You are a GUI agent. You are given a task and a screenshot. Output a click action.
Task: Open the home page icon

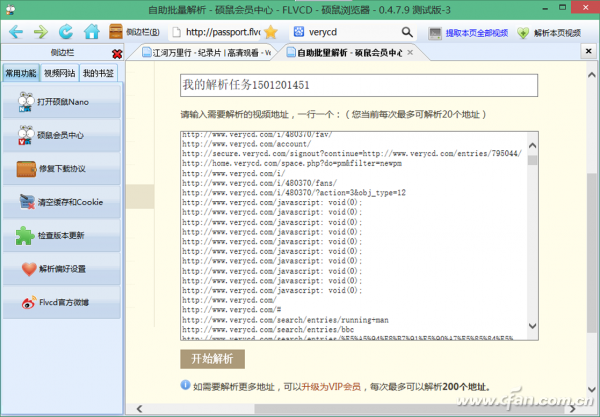pyautogui.click(x=91, y=32)
